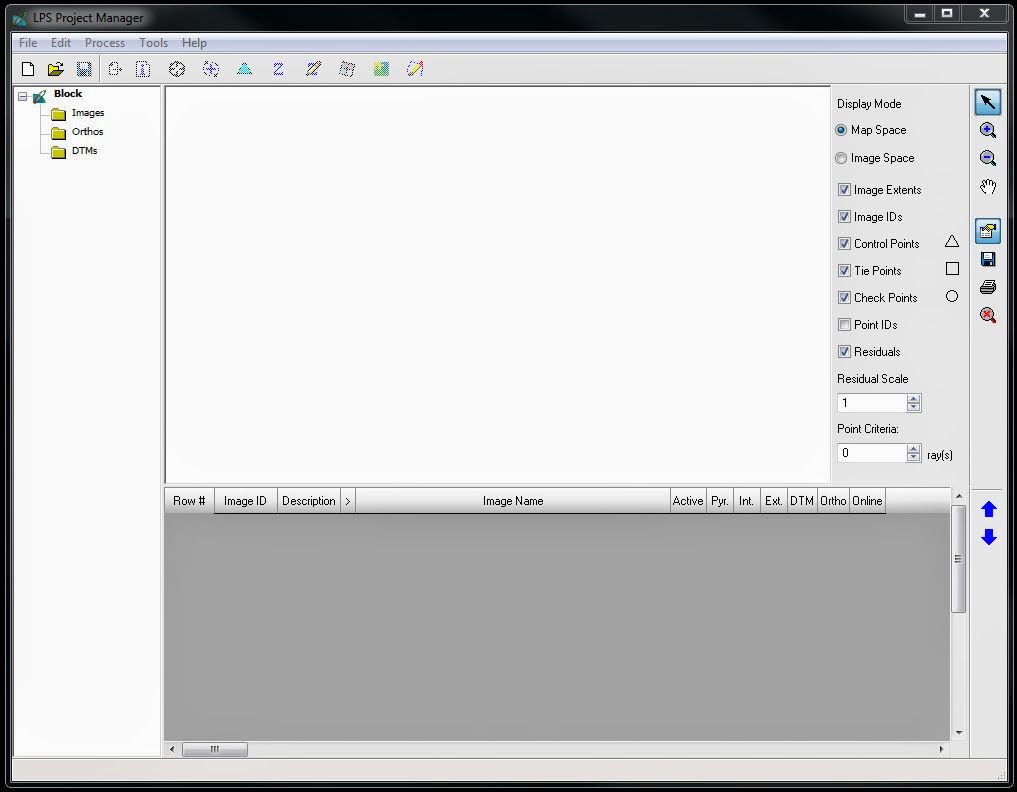Decrease the Point Criteria ray count
This screenshot has height=792, width=1017.
pos(913,457)
